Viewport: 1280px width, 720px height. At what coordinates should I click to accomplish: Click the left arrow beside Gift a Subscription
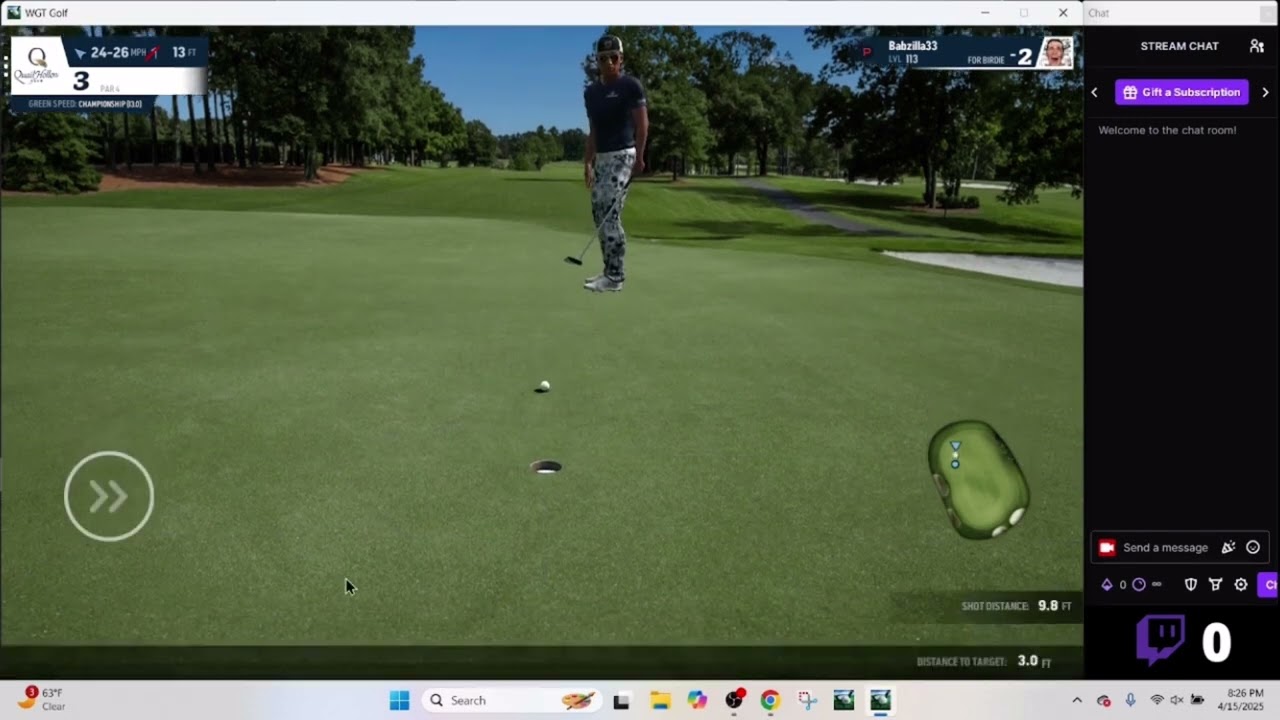point(1094,92)
